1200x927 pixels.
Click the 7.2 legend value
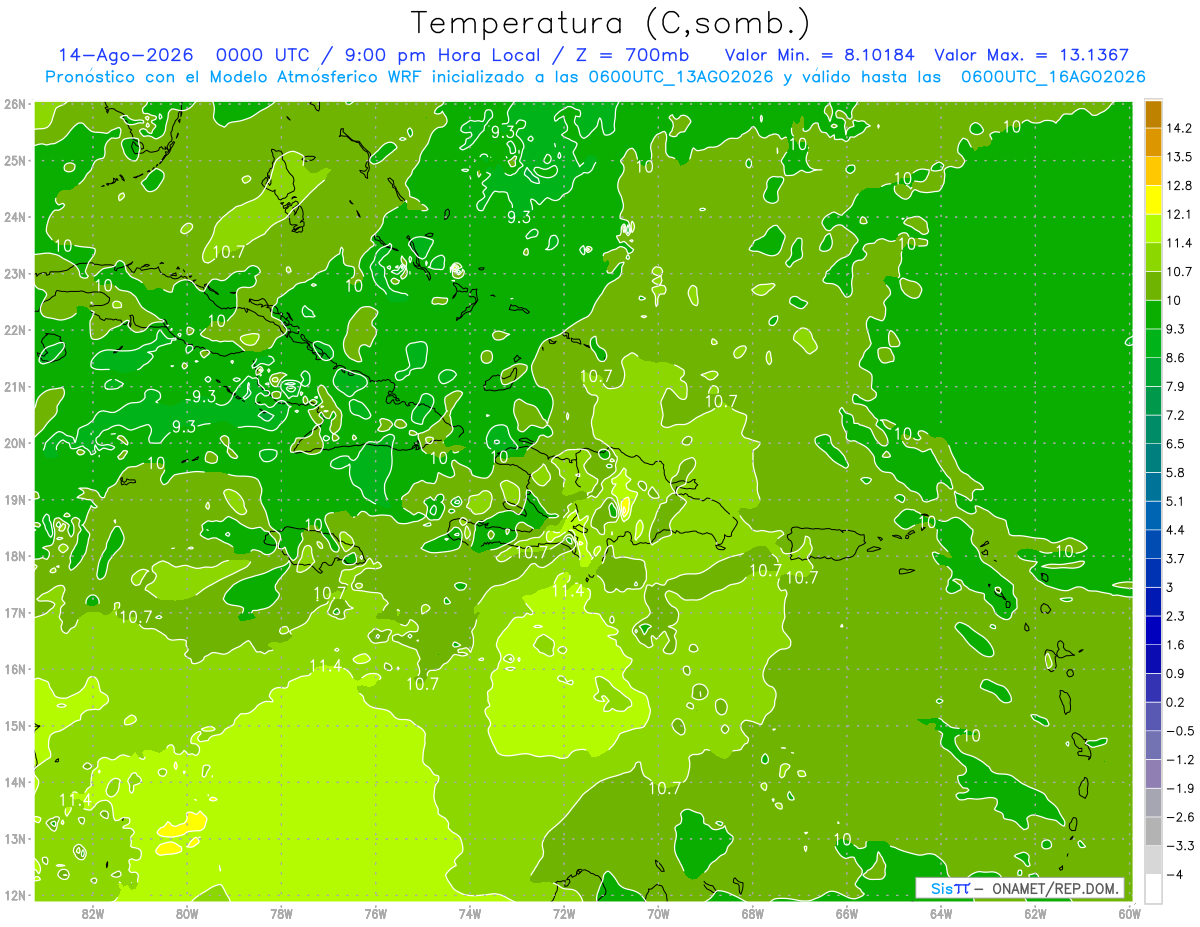click(x=1175, y=415)
